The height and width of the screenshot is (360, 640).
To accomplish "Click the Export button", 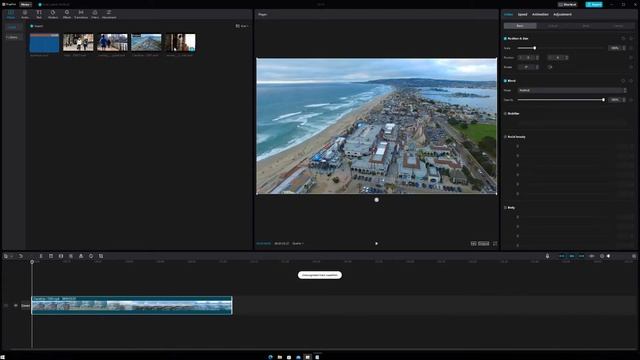I will [x=593, y=4].
